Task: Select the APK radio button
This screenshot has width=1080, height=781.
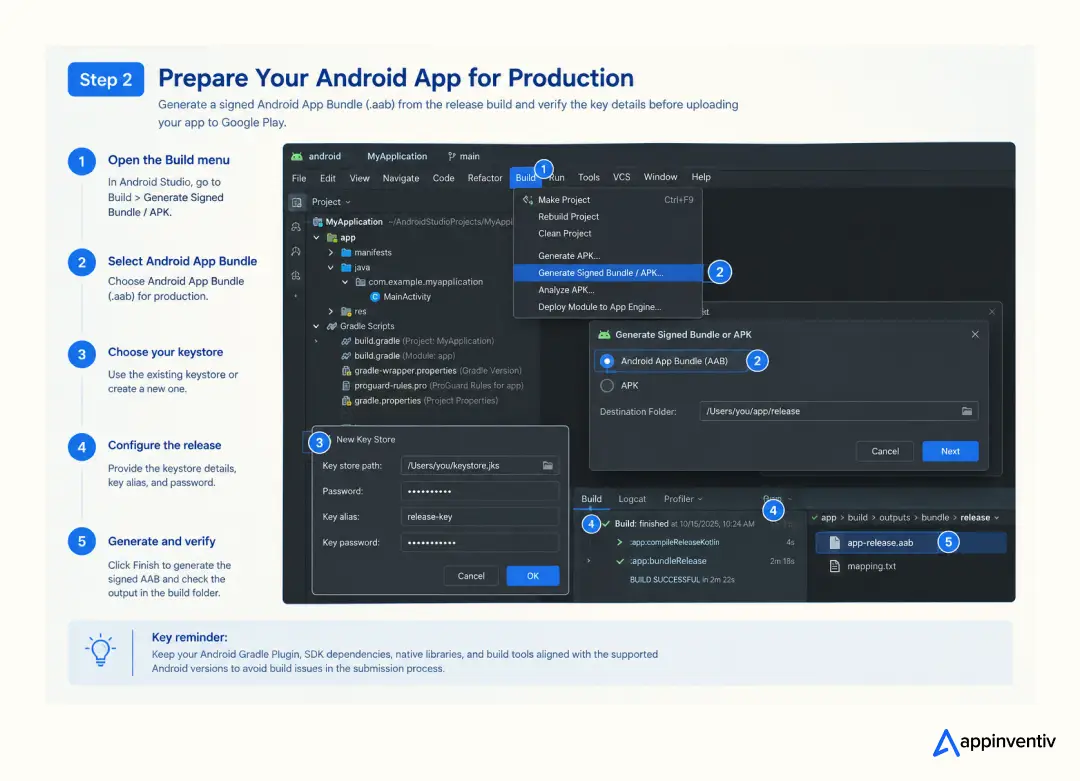Action: click(607, 386)
